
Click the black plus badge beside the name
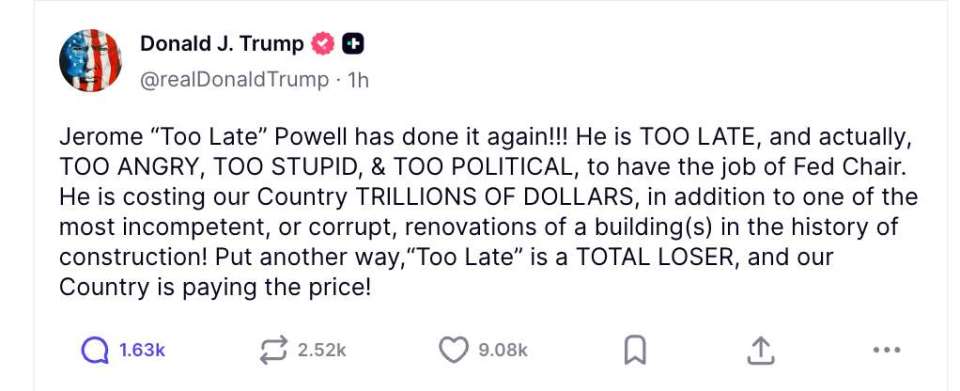tap(353, 44)
